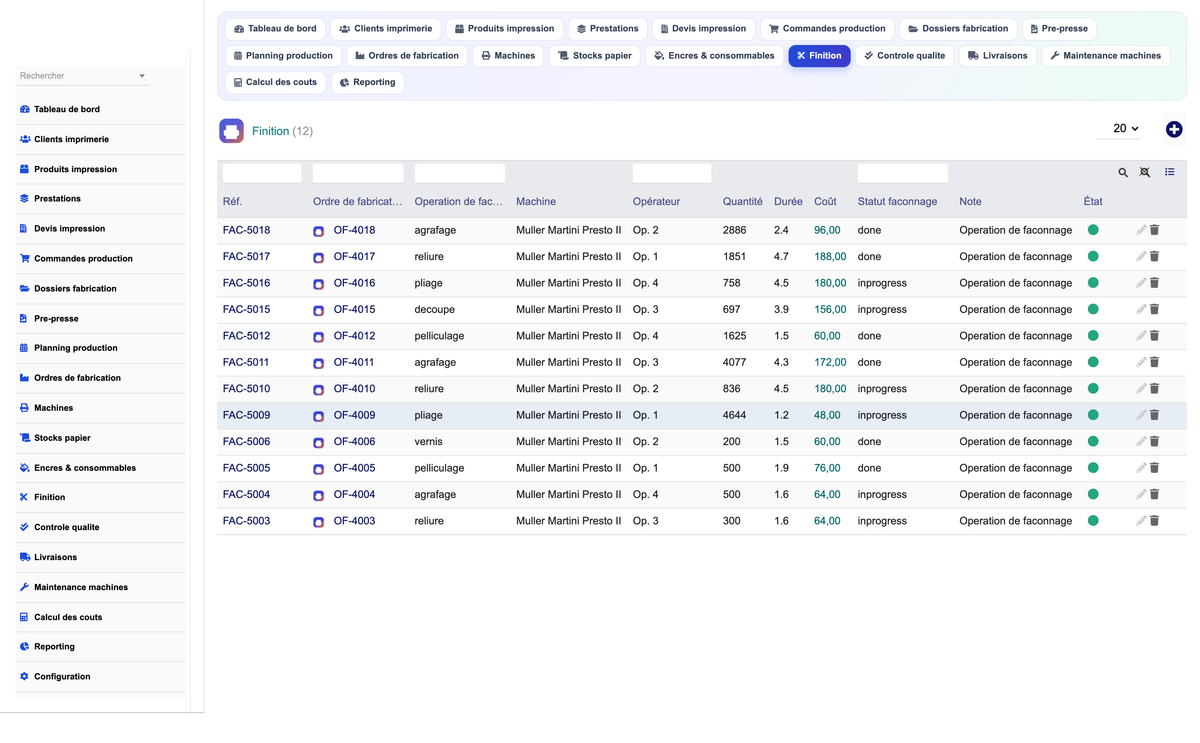1200x743 pixels.
Task: Click the Operation de faconnage filter input
Action: [460, 173]
